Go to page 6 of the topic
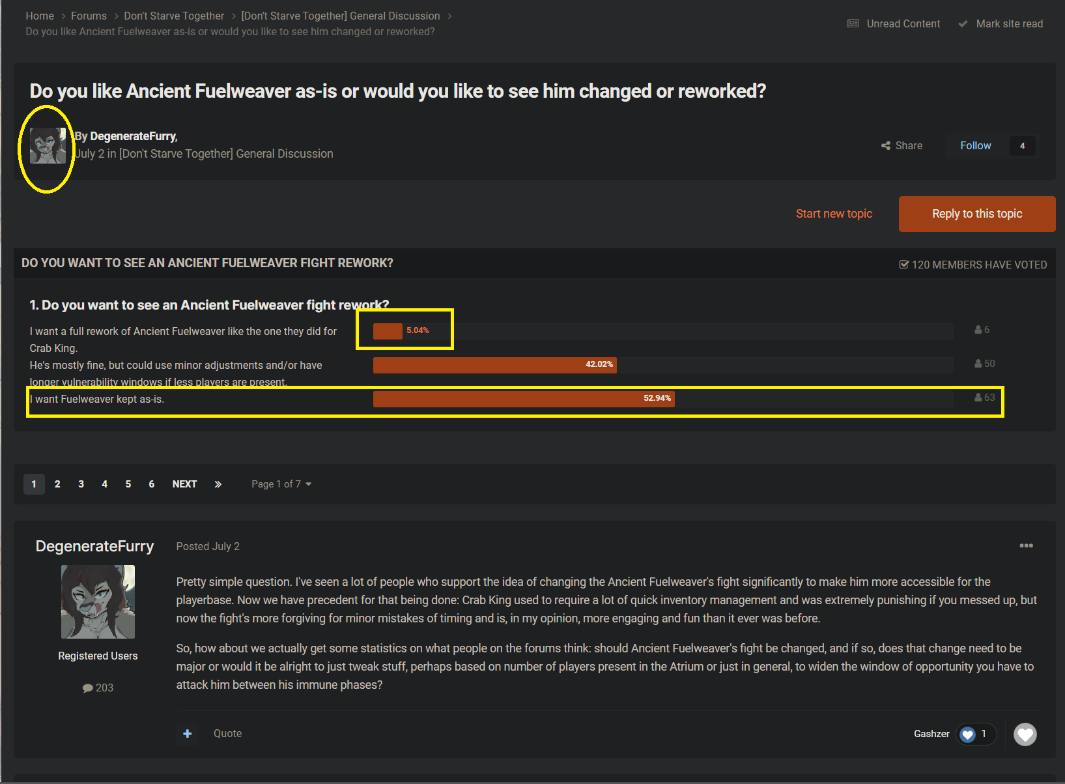Viewport: 1065px width, 784px height. tap(152, 484)
